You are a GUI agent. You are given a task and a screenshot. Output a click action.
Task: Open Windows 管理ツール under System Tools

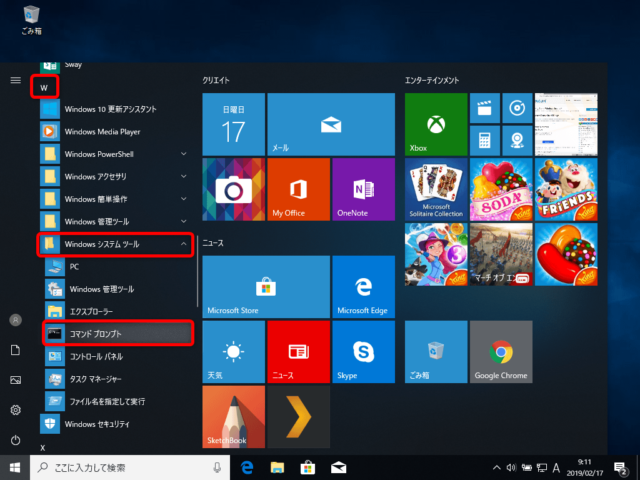[118, 289]
